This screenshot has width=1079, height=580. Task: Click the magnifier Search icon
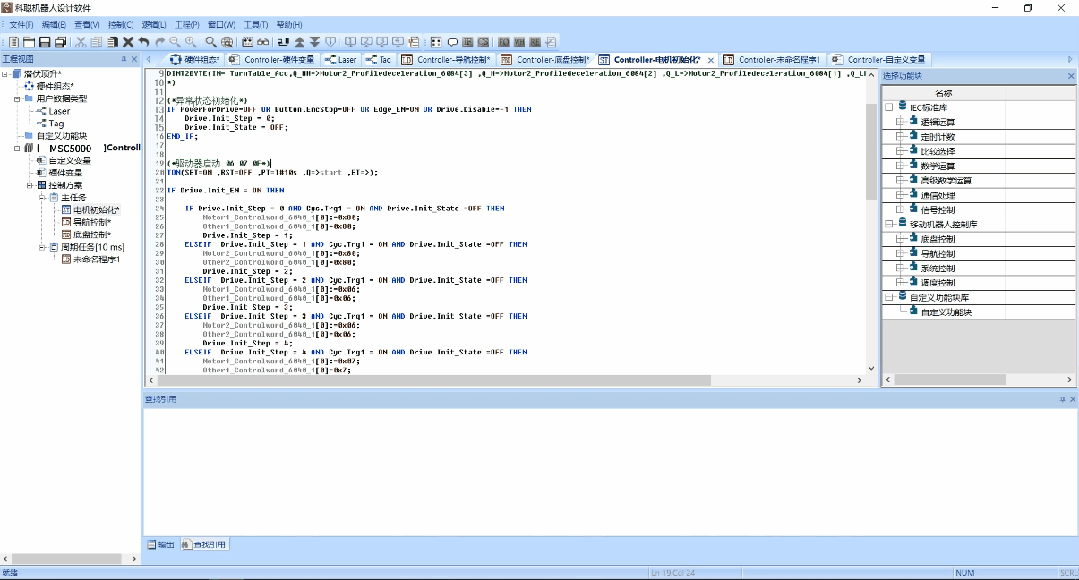(211, 42)
